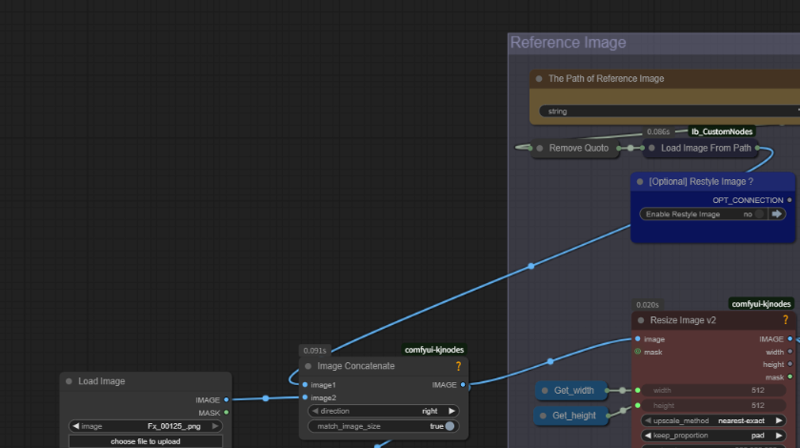The image size is (800, 448).
Task: Click the collapse dot on Image Concatenate node
Action: click(308, 366)
